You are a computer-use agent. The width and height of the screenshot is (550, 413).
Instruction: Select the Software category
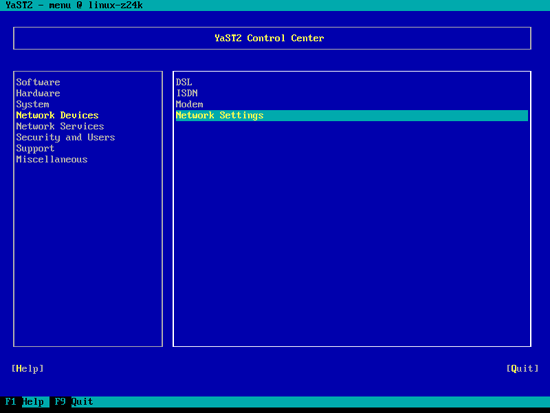tap(38, 82)
